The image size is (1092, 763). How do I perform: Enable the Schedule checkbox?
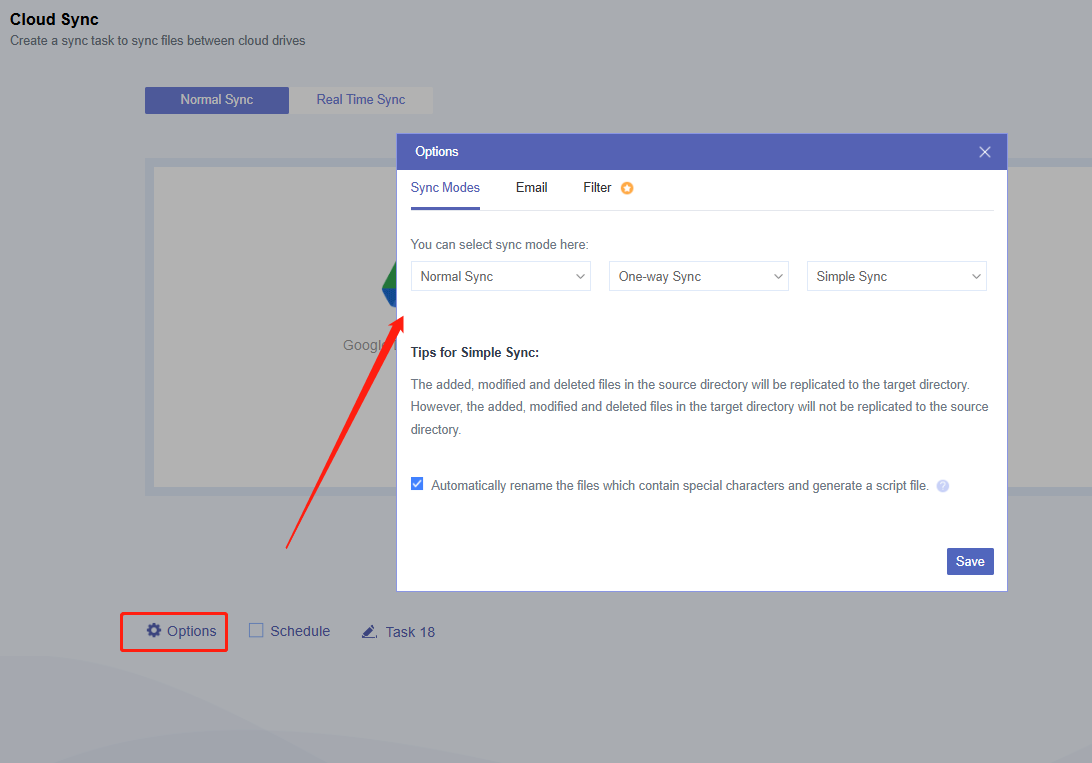pos(256,631)
